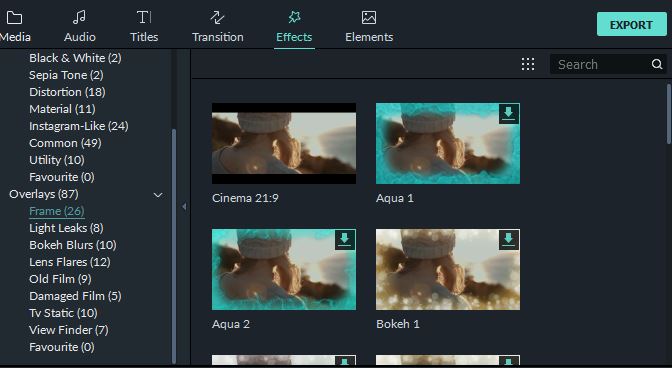Toggle grid view thumbnail size icon

528,64
